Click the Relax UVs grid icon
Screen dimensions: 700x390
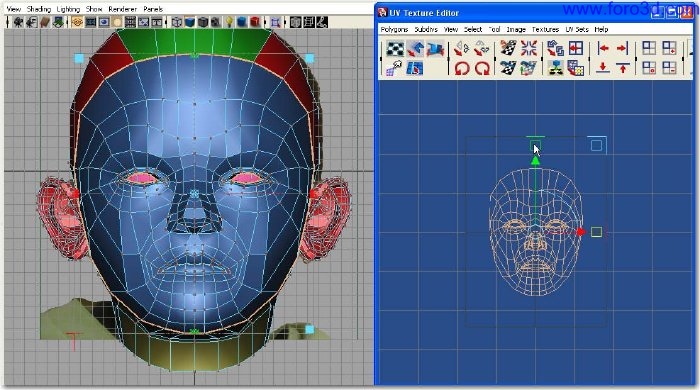tap(576, 68)
